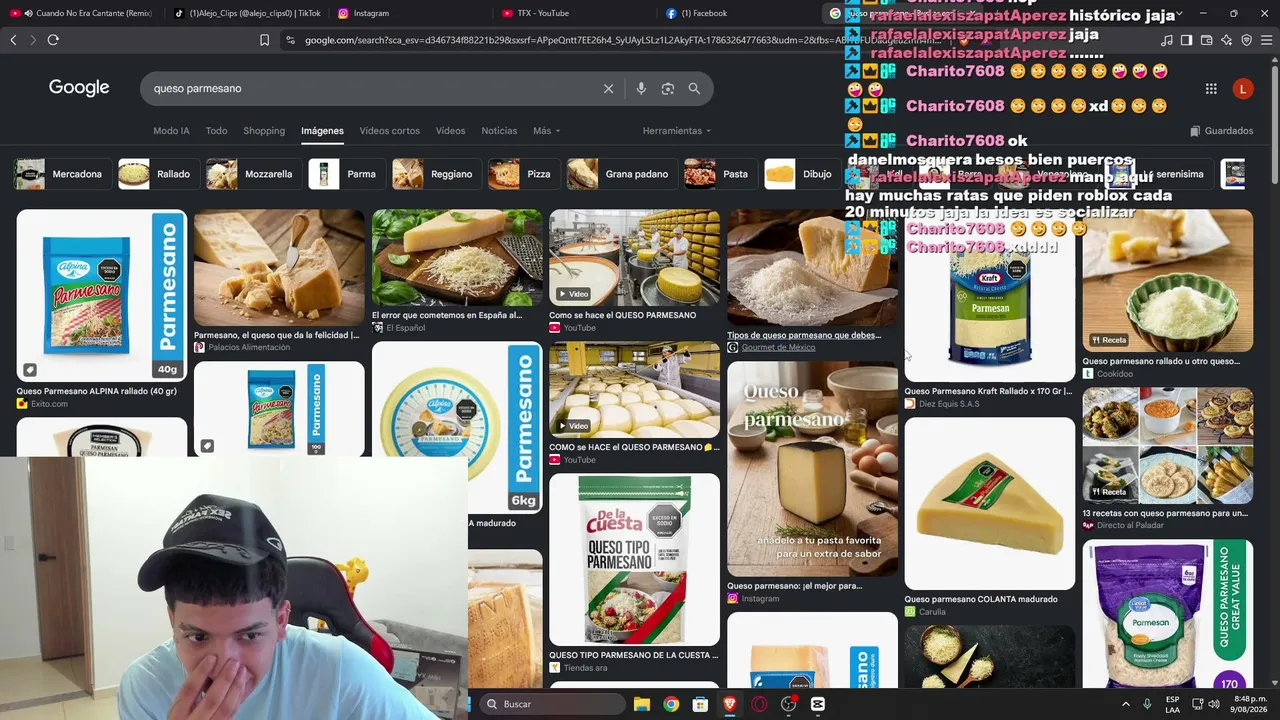This screenshot has height=720, width=1280.
Task: Clear the search box with the X icon
Action: (608, 88)
